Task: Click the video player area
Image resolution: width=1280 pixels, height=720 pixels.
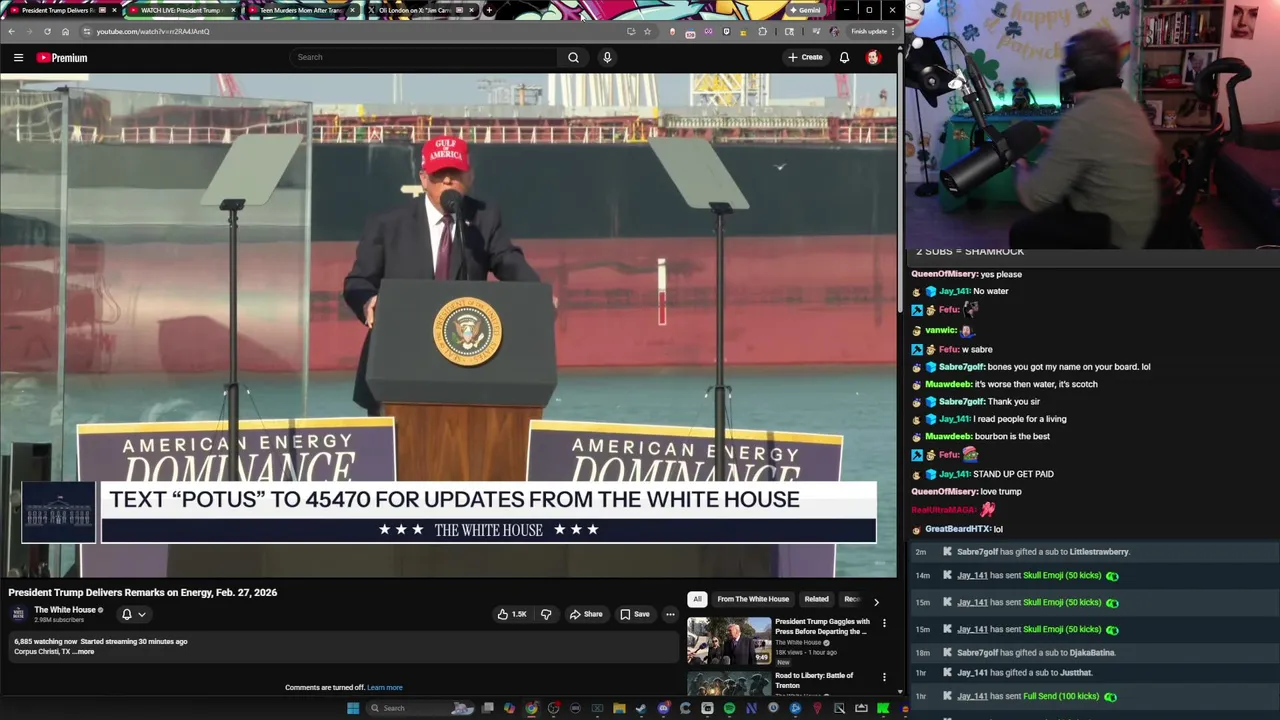Action: point(449,325)
